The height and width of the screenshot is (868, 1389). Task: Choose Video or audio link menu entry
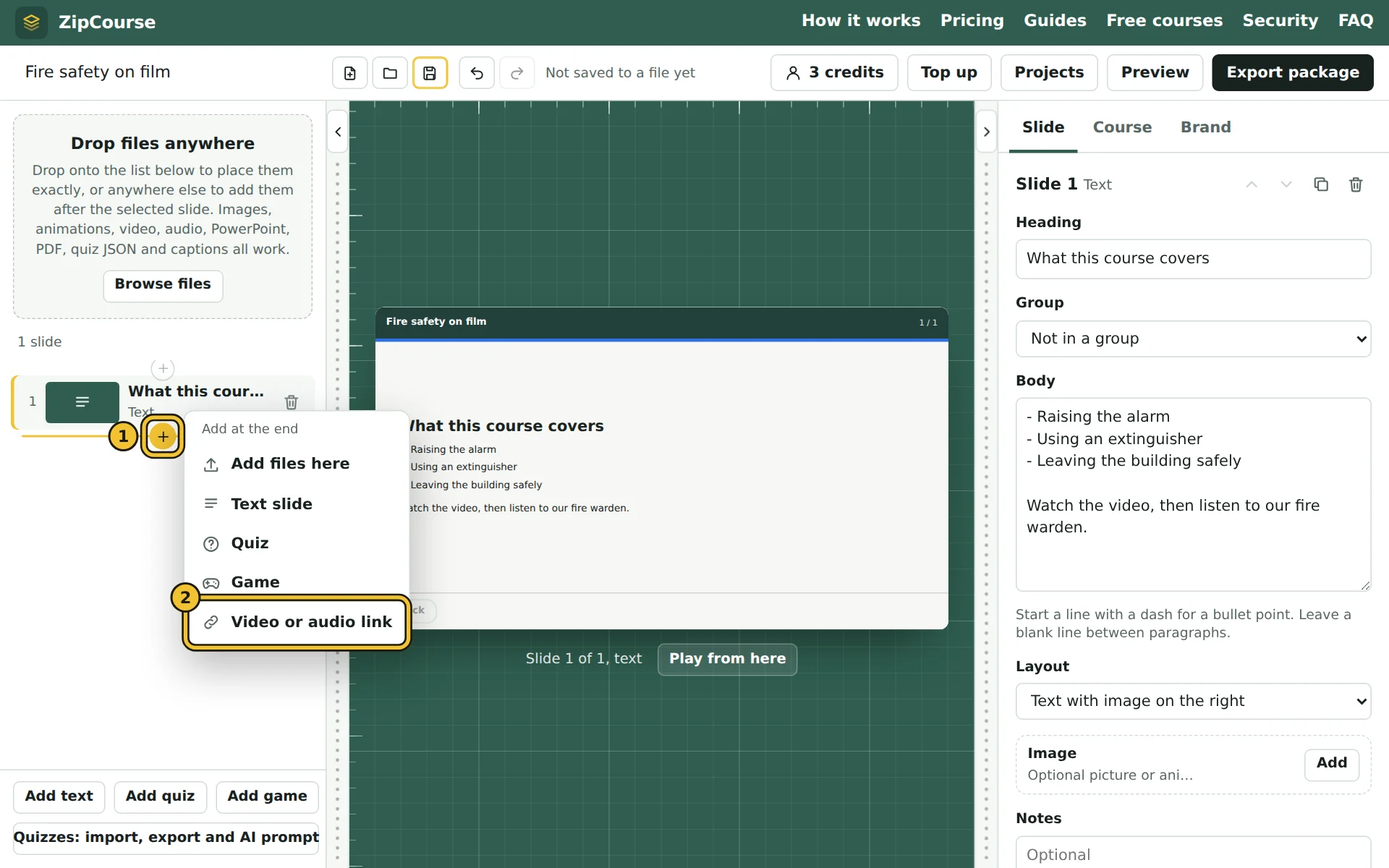(297, 622)
